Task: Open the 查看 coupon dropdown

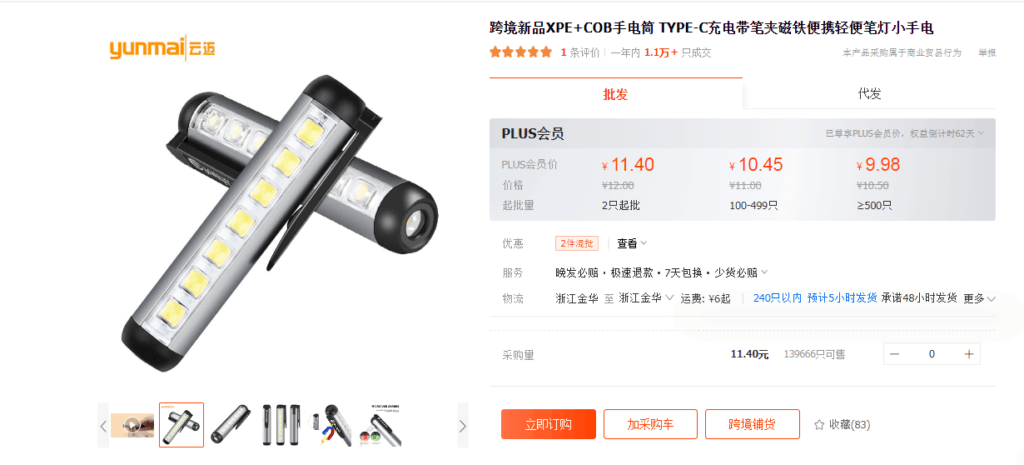Action: click(632, 244)
